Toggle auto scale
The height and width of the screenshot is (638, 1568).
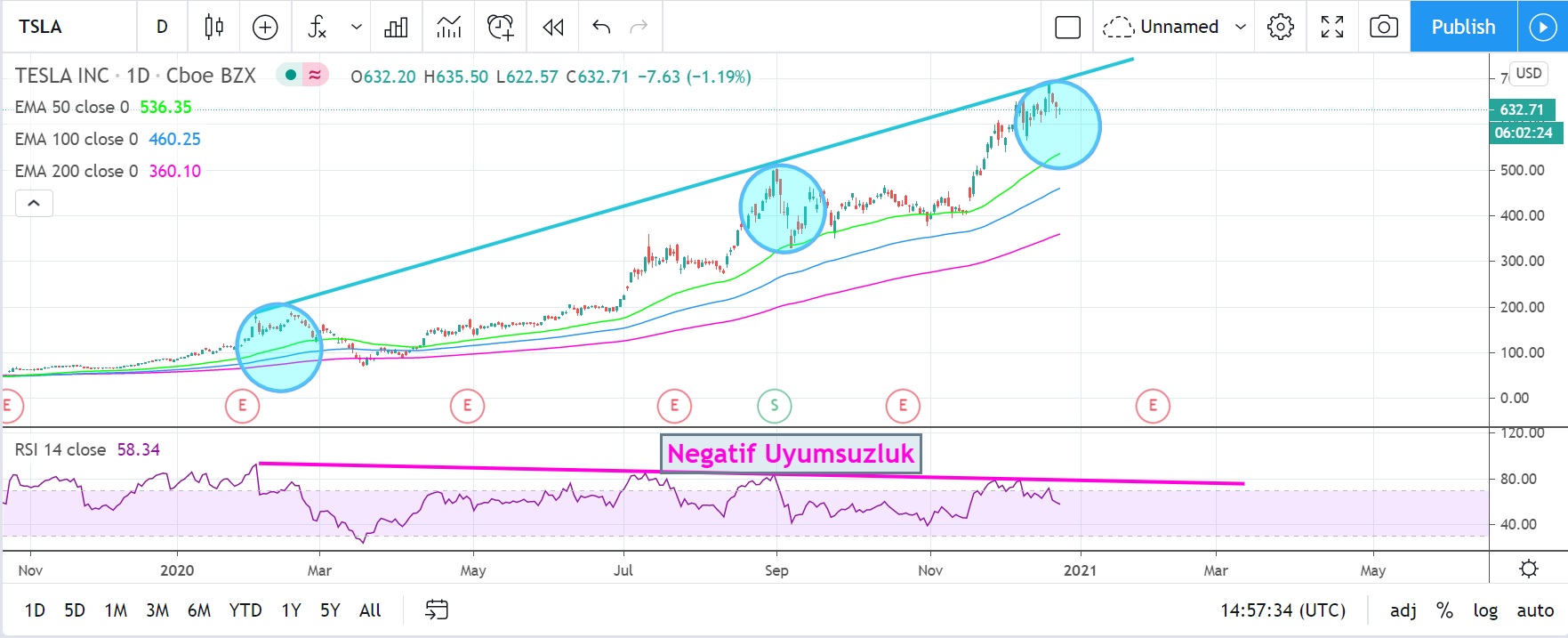tap(1535, 610)
